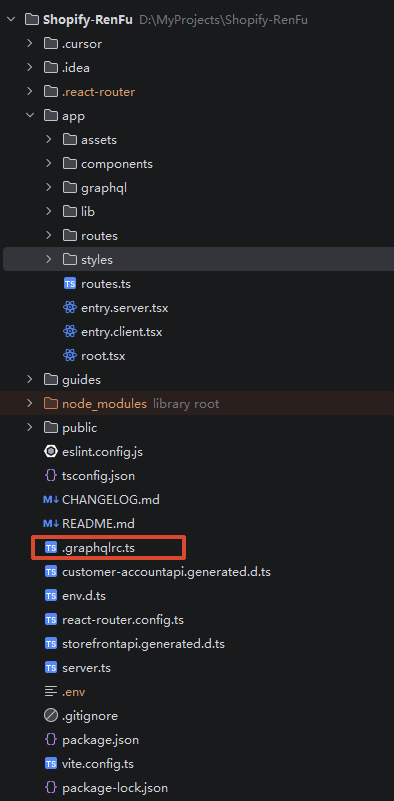This screenshot has height=801, width=394.
Task: Click the guides folder icon
Action: point(51,380)
